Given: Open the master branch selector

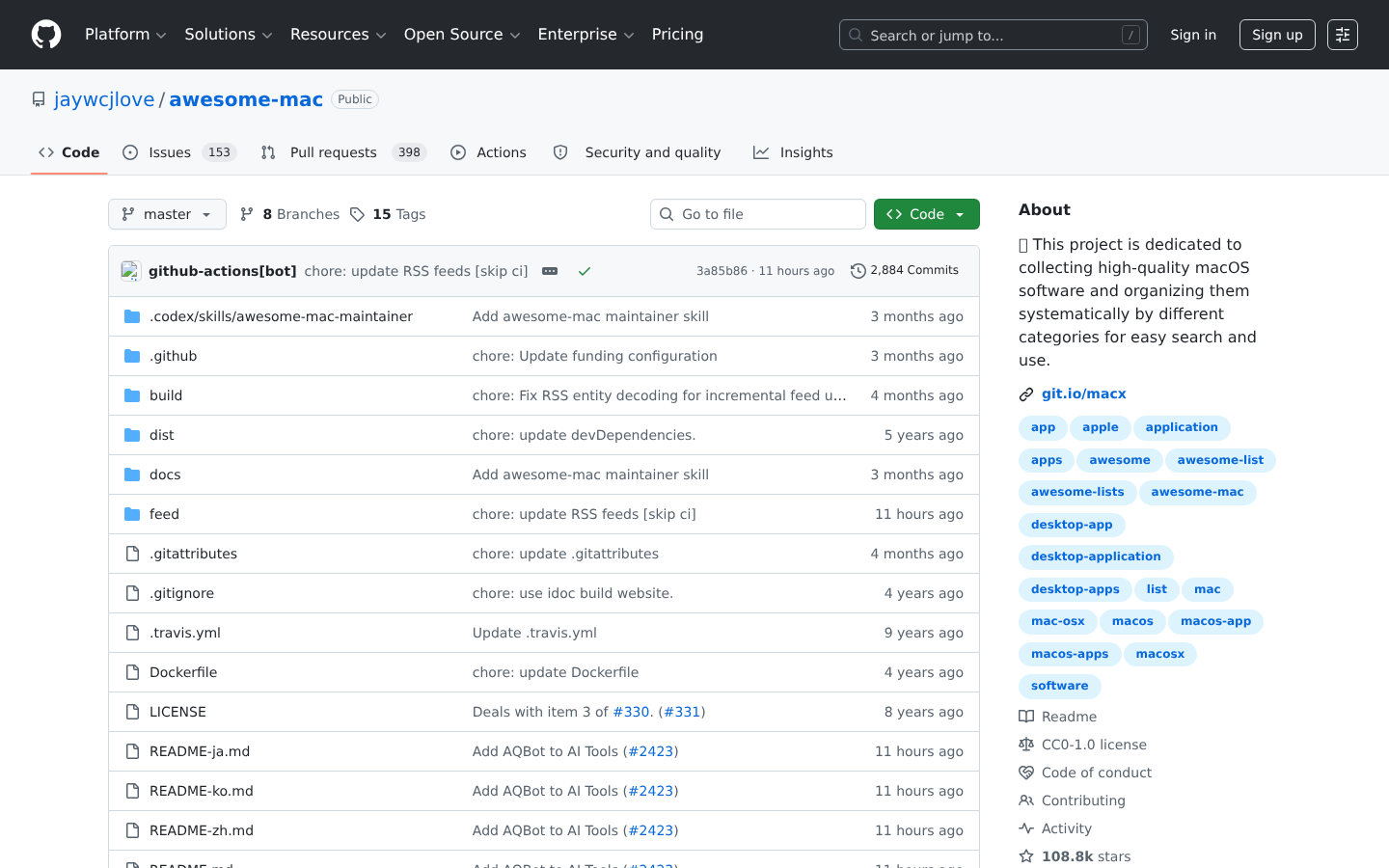Looking at the screenshot, I should coord(167,214).
